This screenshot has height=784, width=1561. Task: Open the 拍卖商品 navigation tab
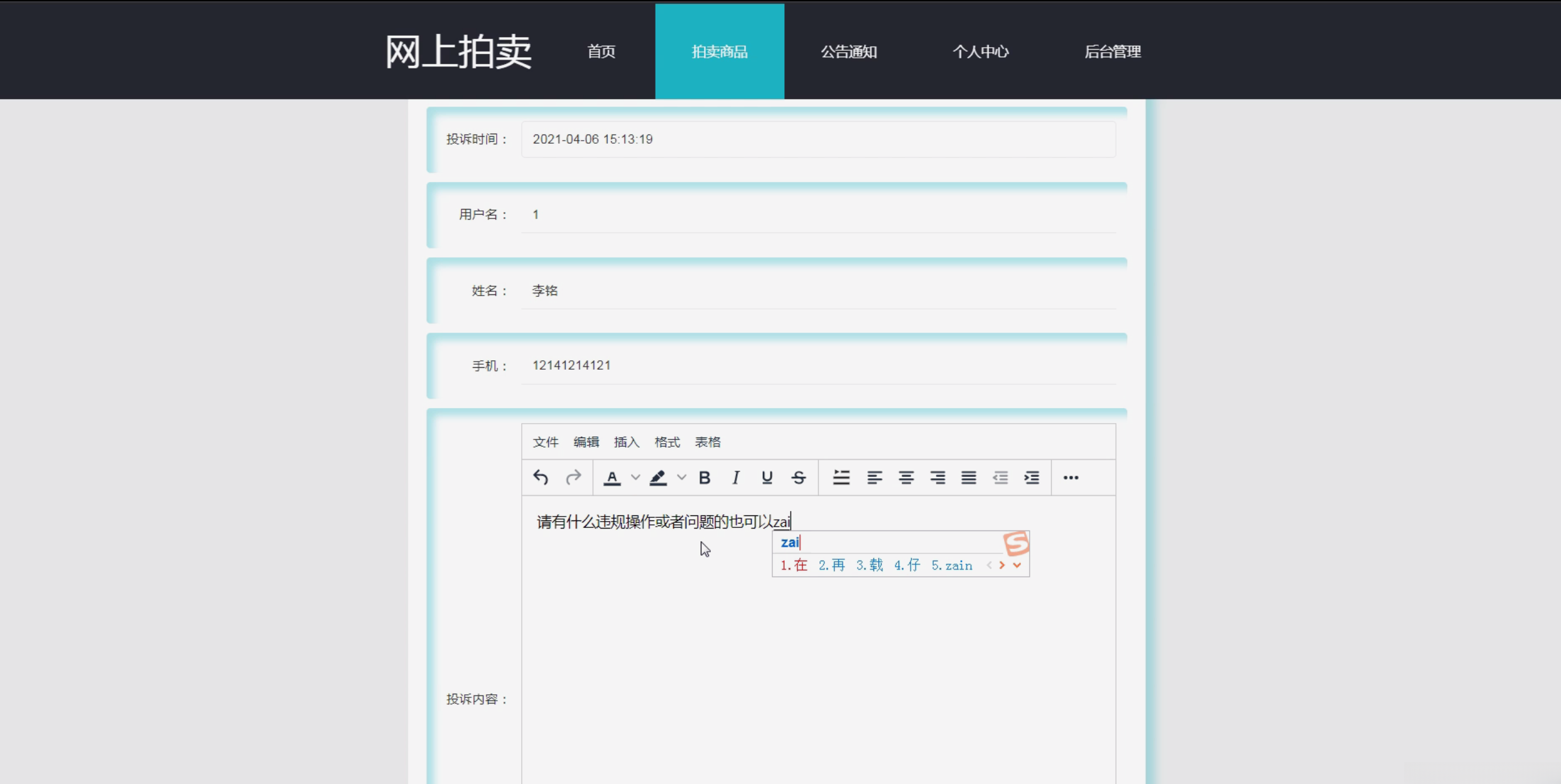pyautogui.click(x=720, y=51)
